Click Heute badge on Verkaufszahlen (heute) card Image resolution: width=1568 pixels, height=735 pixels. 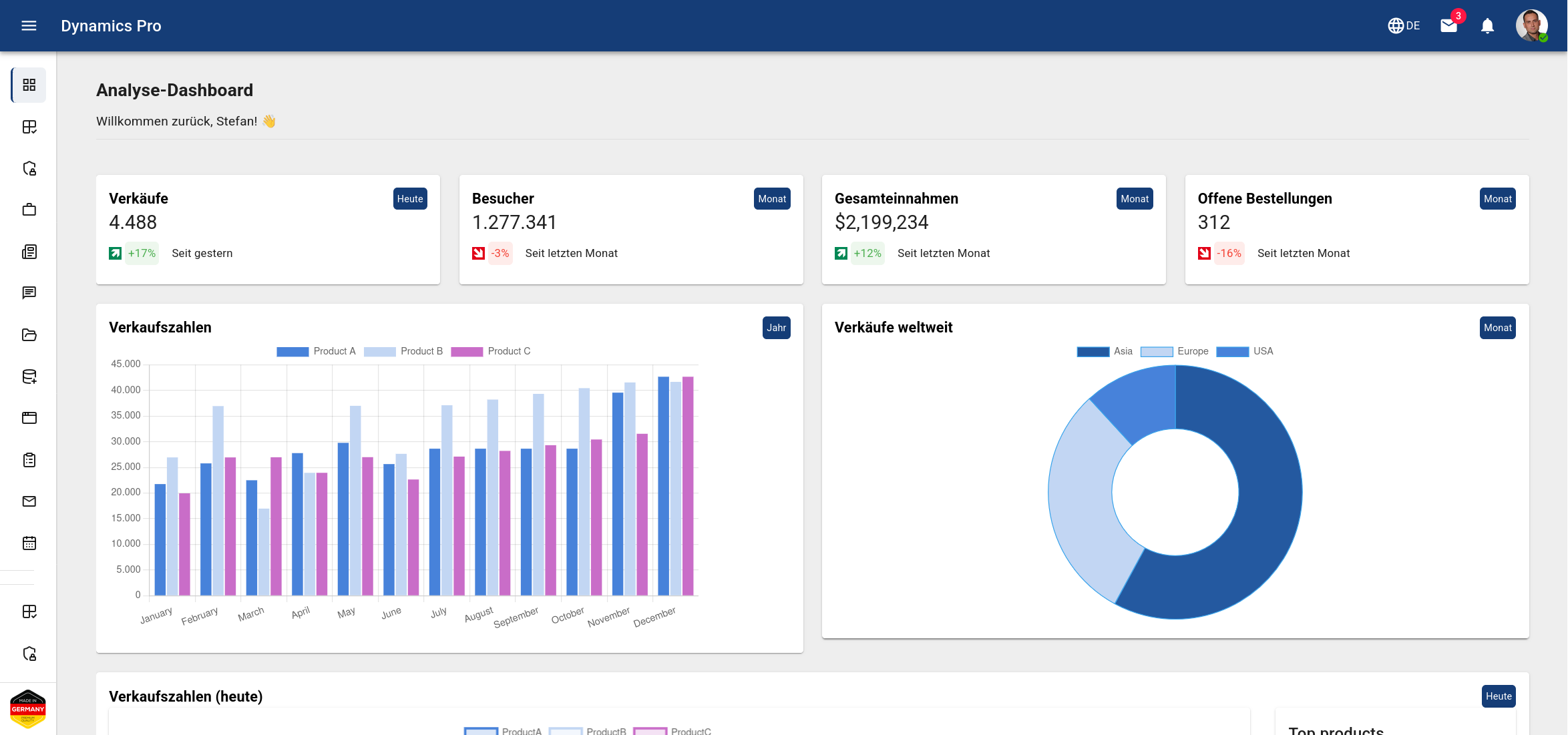click(x=1499, y=696)
